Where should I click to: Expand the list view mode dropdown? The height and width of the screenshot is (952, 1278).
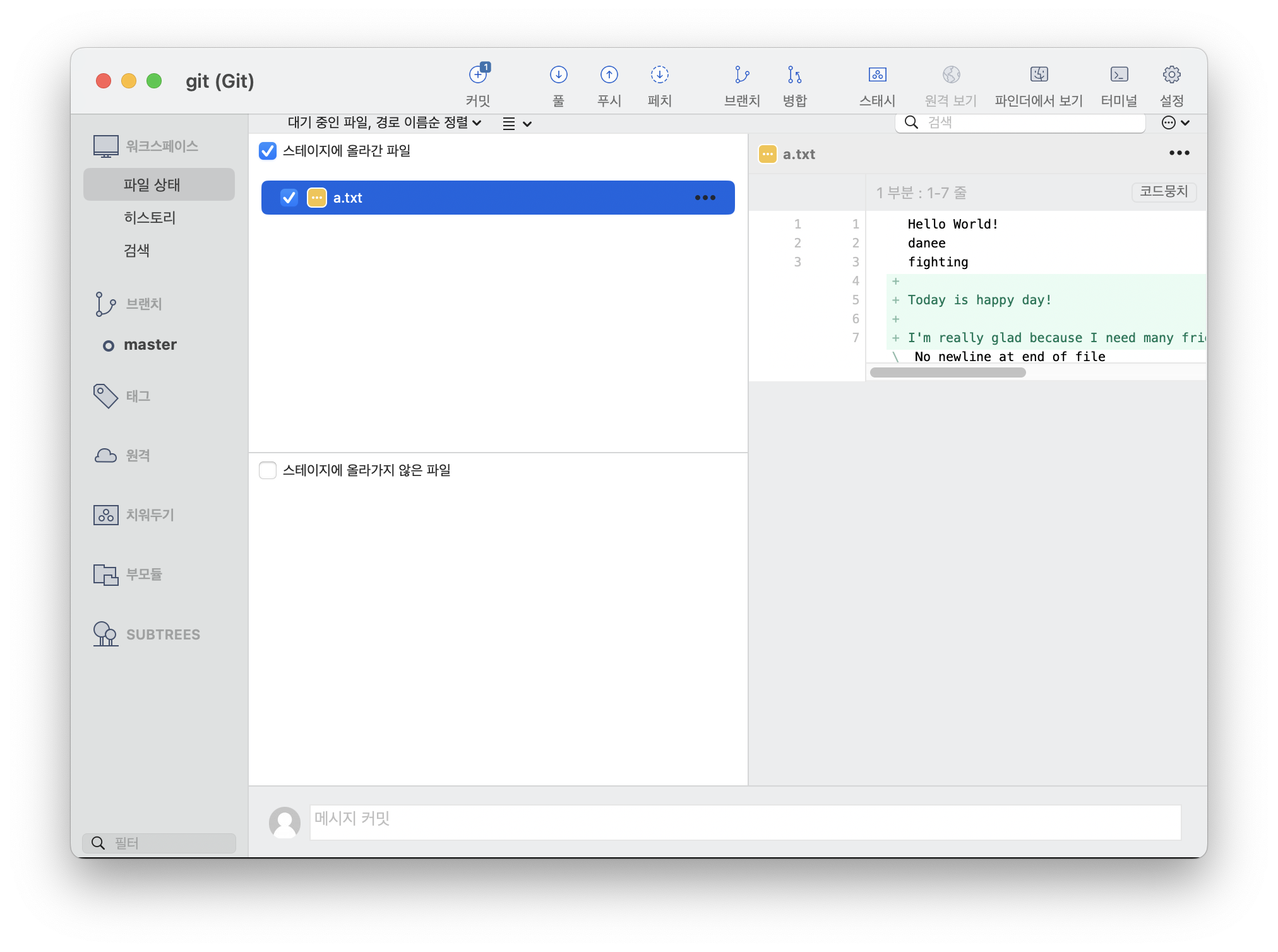point(517,124)
